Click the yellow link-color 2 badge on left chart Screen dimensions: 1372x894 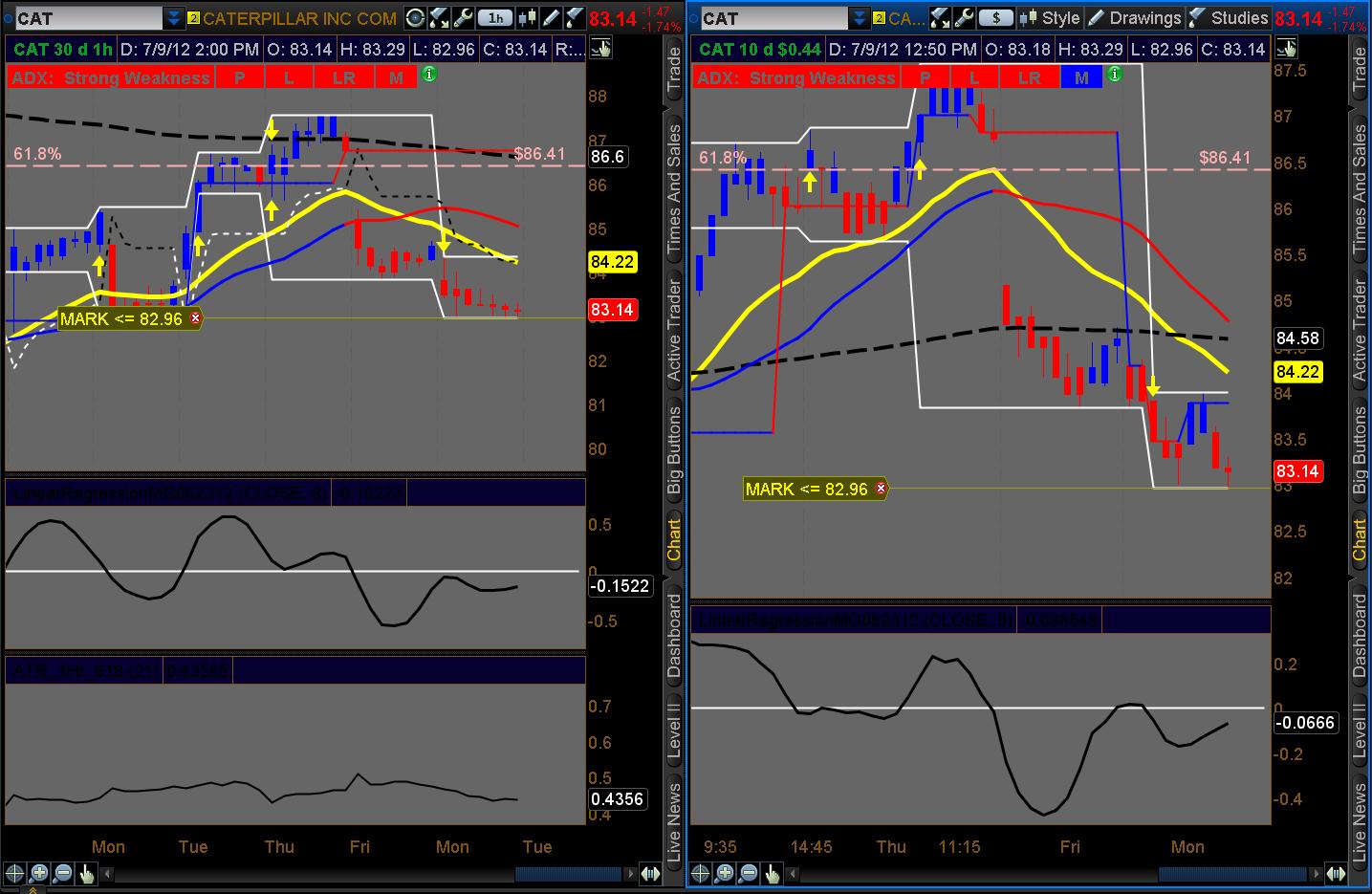193,18
